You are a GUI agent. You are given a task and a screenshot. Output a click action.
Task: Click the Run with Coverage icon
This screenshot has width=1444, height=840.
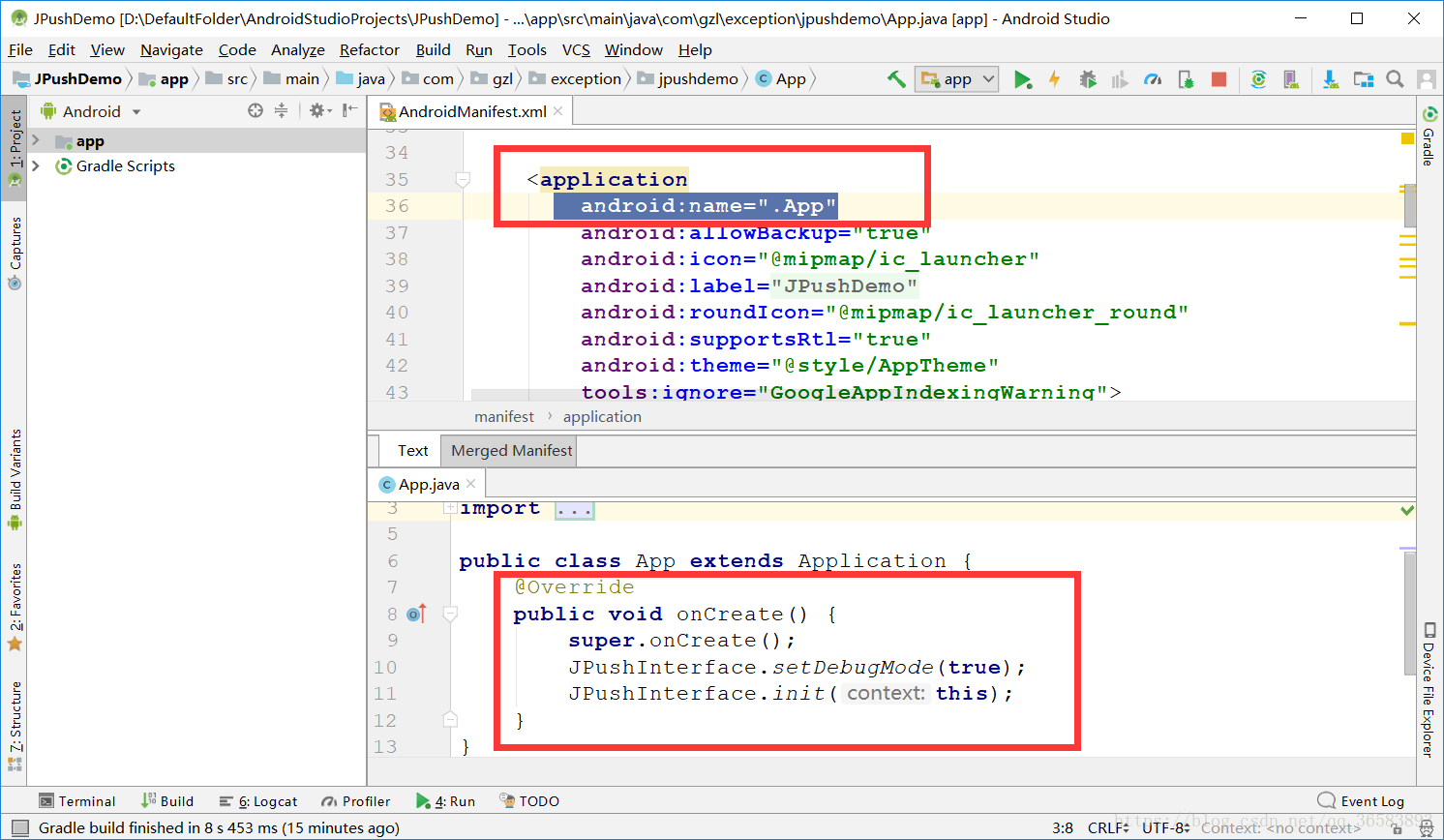point(1120,79)
